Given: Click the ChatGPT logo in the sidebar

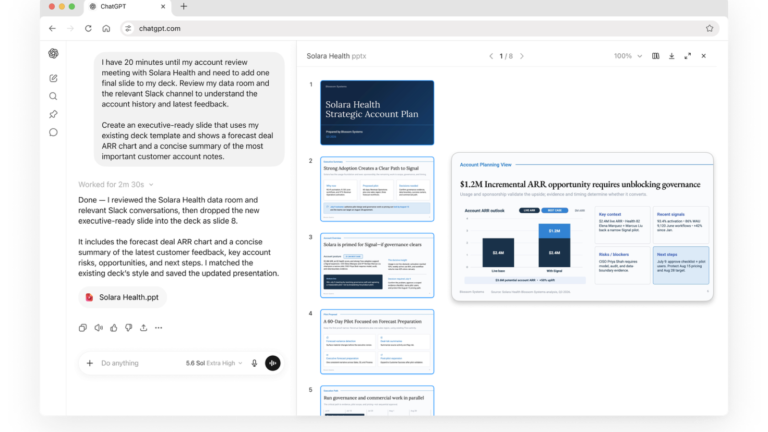Looking at the screenshot, I should pyautogui.click(x=53, y=53).
